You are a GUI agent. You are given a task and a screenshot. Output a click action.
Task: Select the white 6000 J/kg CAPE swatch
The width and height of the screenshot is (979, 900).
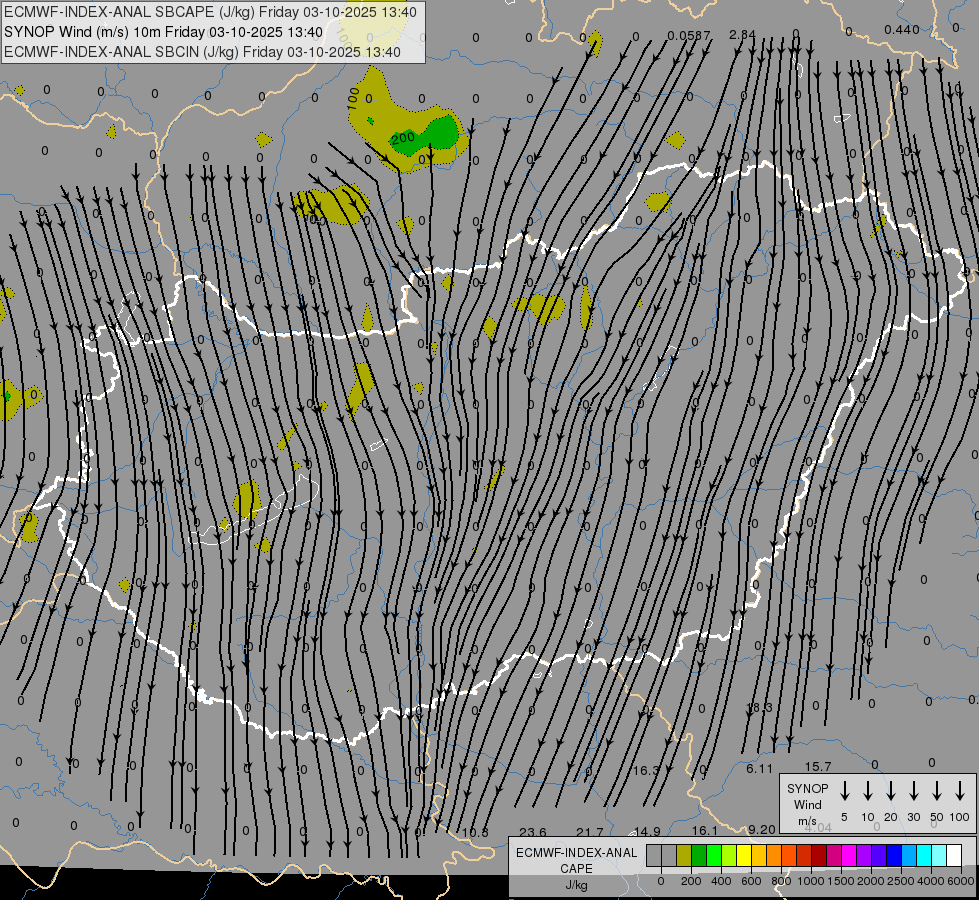[x=954, y=855]
